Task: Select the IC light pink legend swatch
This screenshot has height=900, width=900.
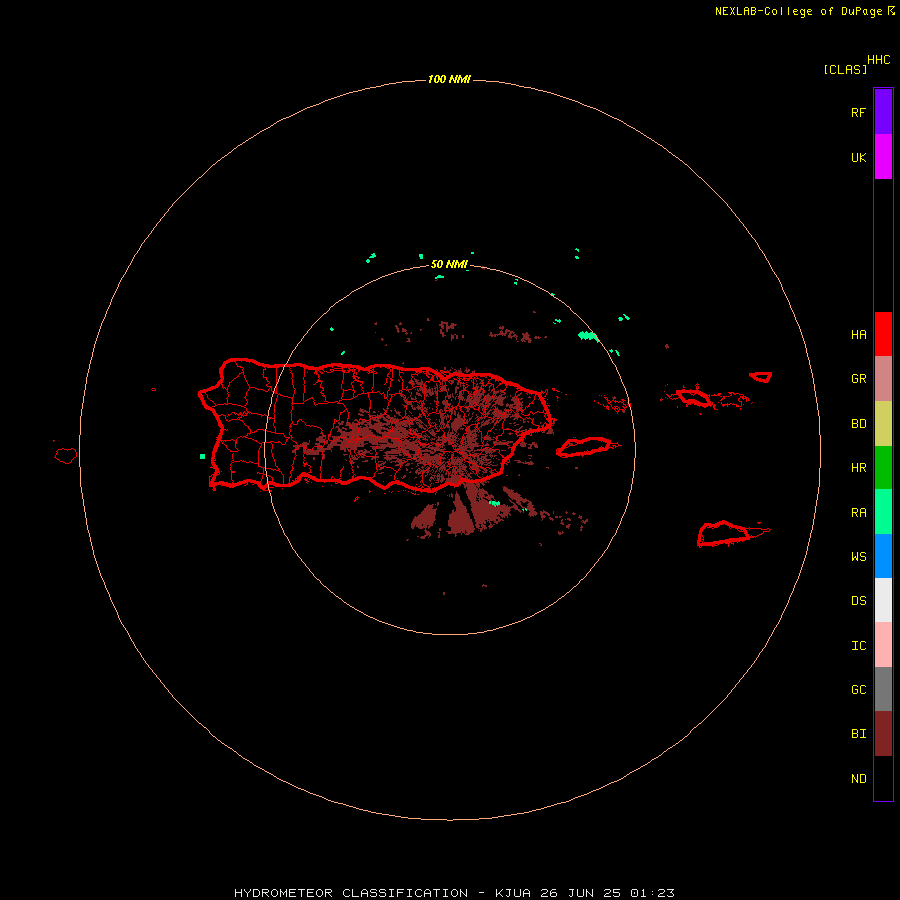Action: click(x=883, y=645)
